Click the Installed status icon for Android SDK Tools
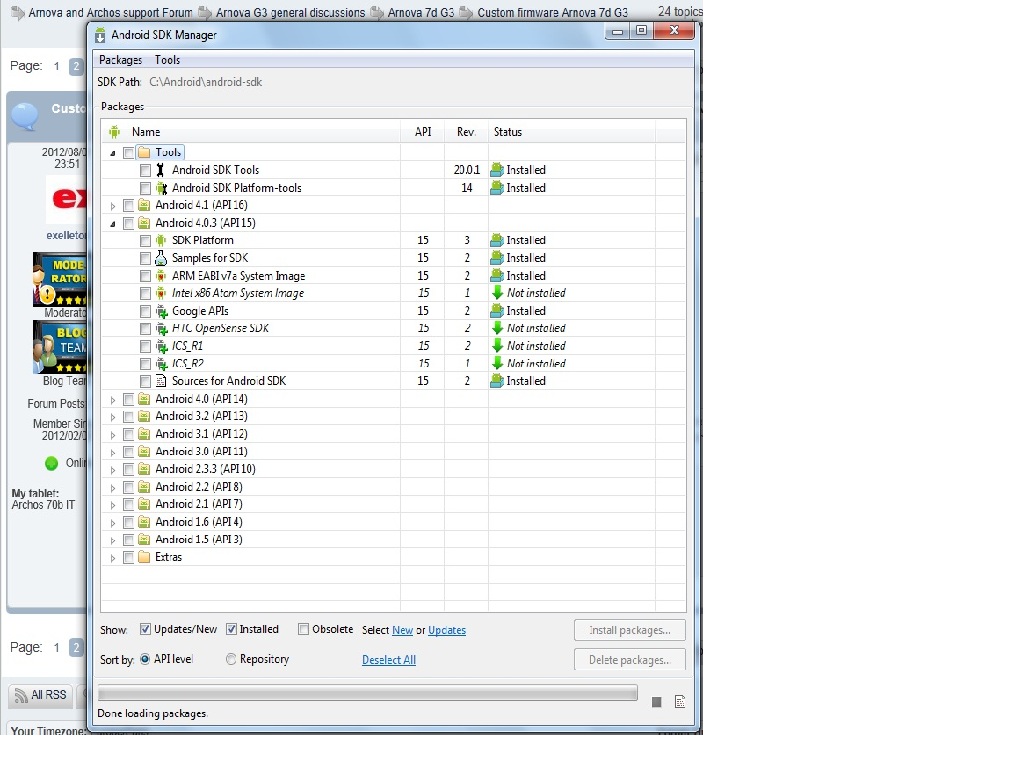The width and height of the screenshot is (1024, 768). pos(497,170)
